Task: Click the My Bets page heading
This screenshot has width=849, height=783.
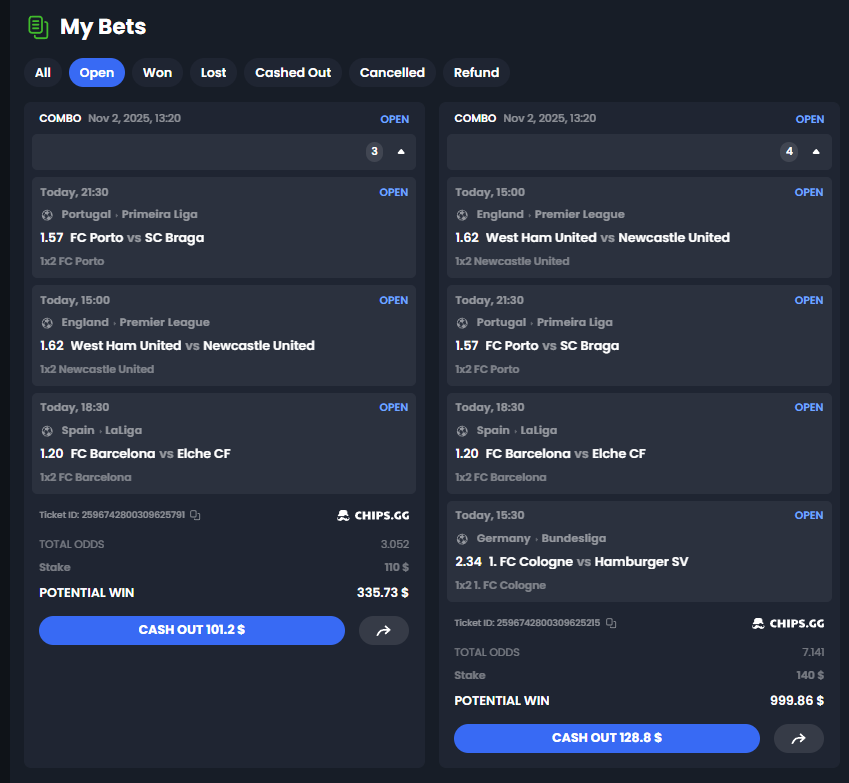Action: tap(103, 27)
